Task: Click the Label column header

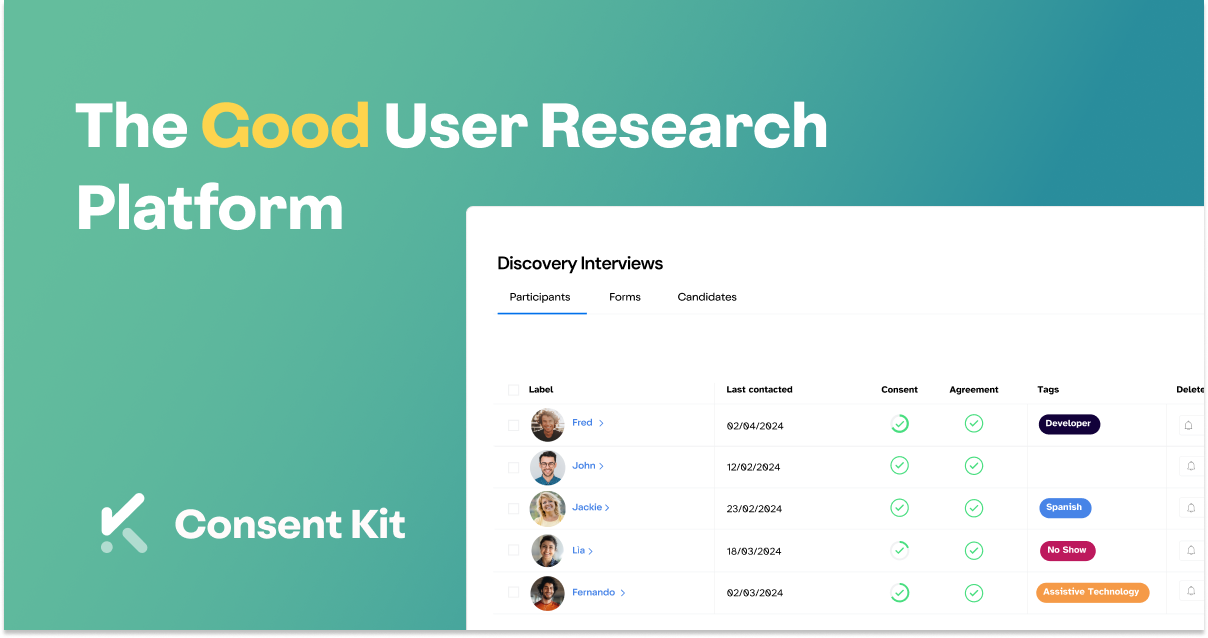Action: pyautogui.click(x=541, y=390)
